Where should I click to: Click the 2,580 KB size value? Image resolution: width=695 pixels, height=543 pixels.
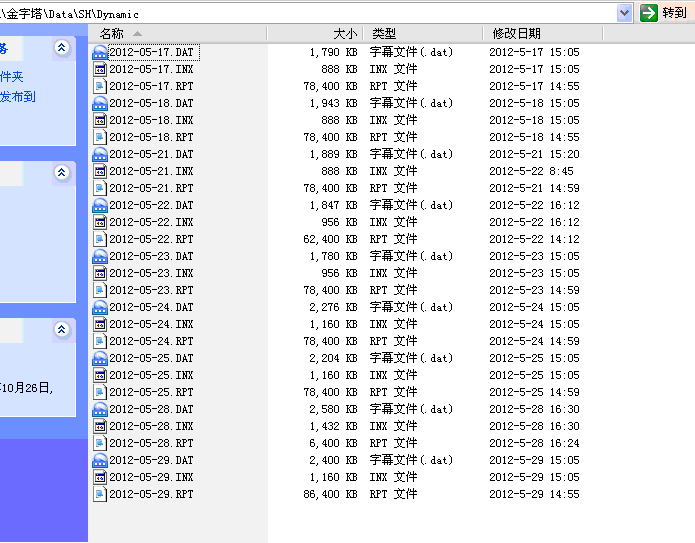[x=333, y=409]
